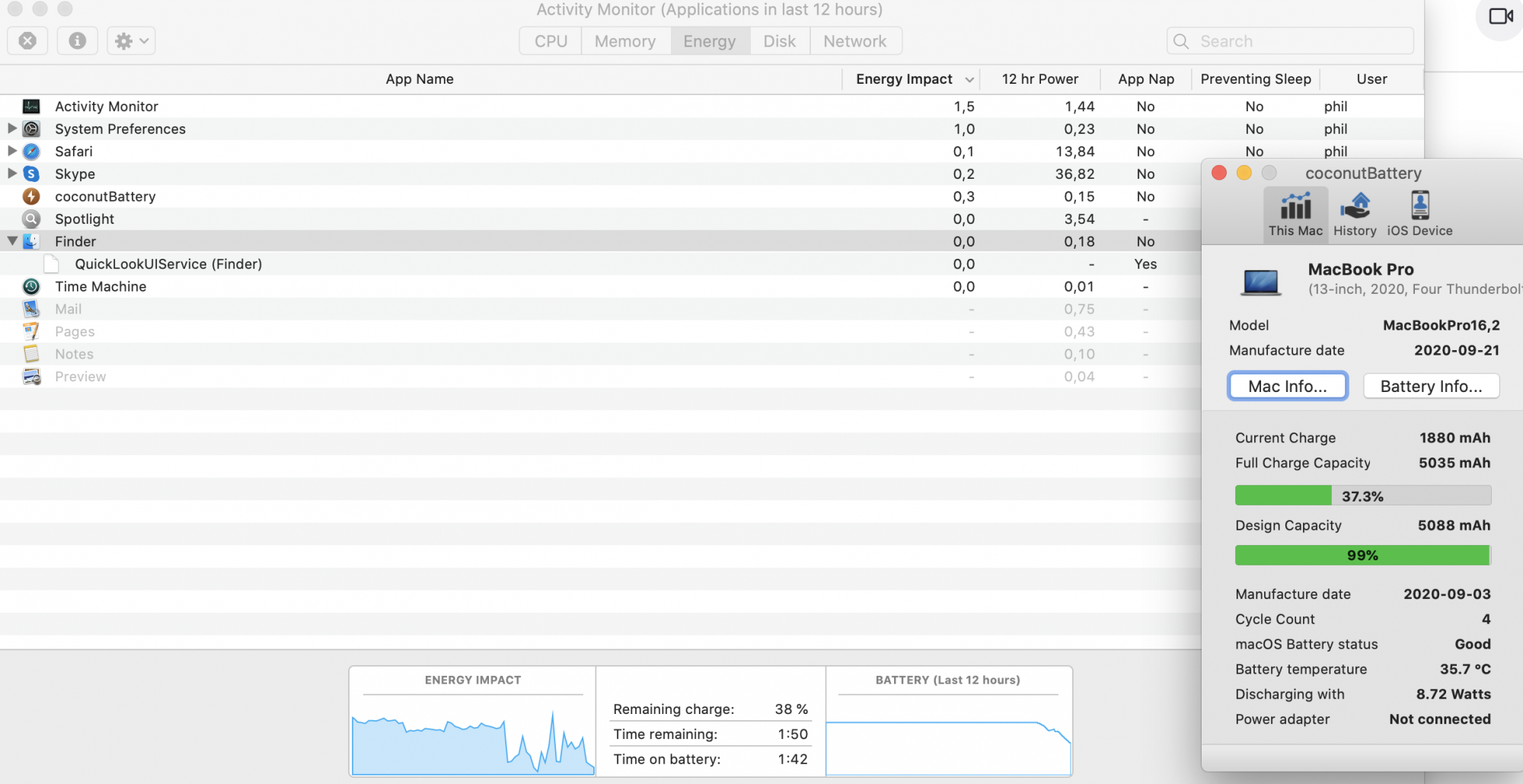Open iOS Device tab in coconutBattery
This screenshot has height=784, width=1523.
1419,215
